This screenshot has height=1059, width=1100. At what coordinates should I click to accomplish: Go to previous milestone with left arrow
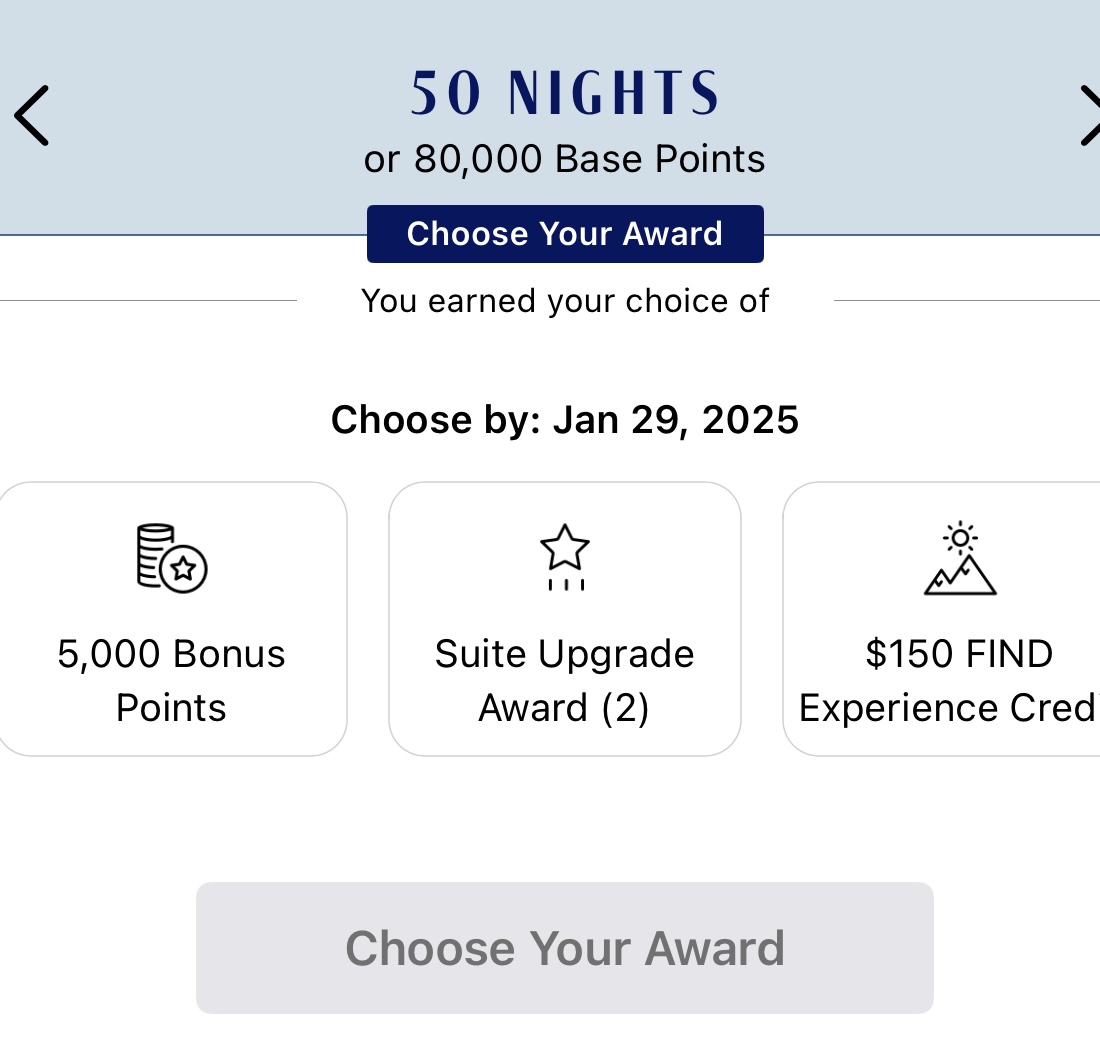(31, 116)
